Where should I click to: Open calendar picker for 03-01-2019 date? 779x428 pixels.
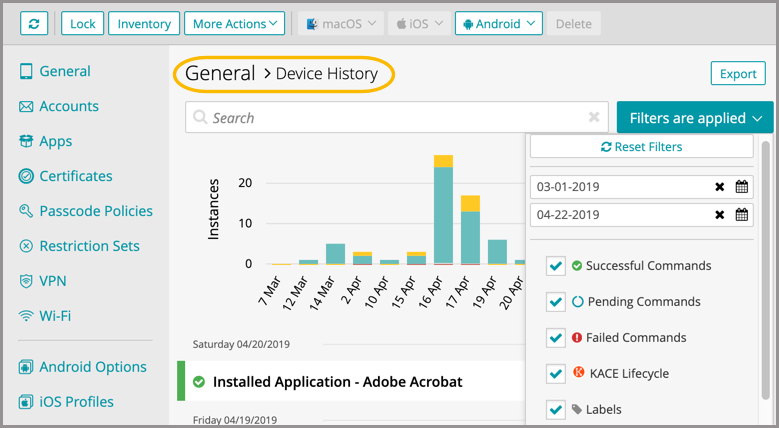tap(741, 187)
